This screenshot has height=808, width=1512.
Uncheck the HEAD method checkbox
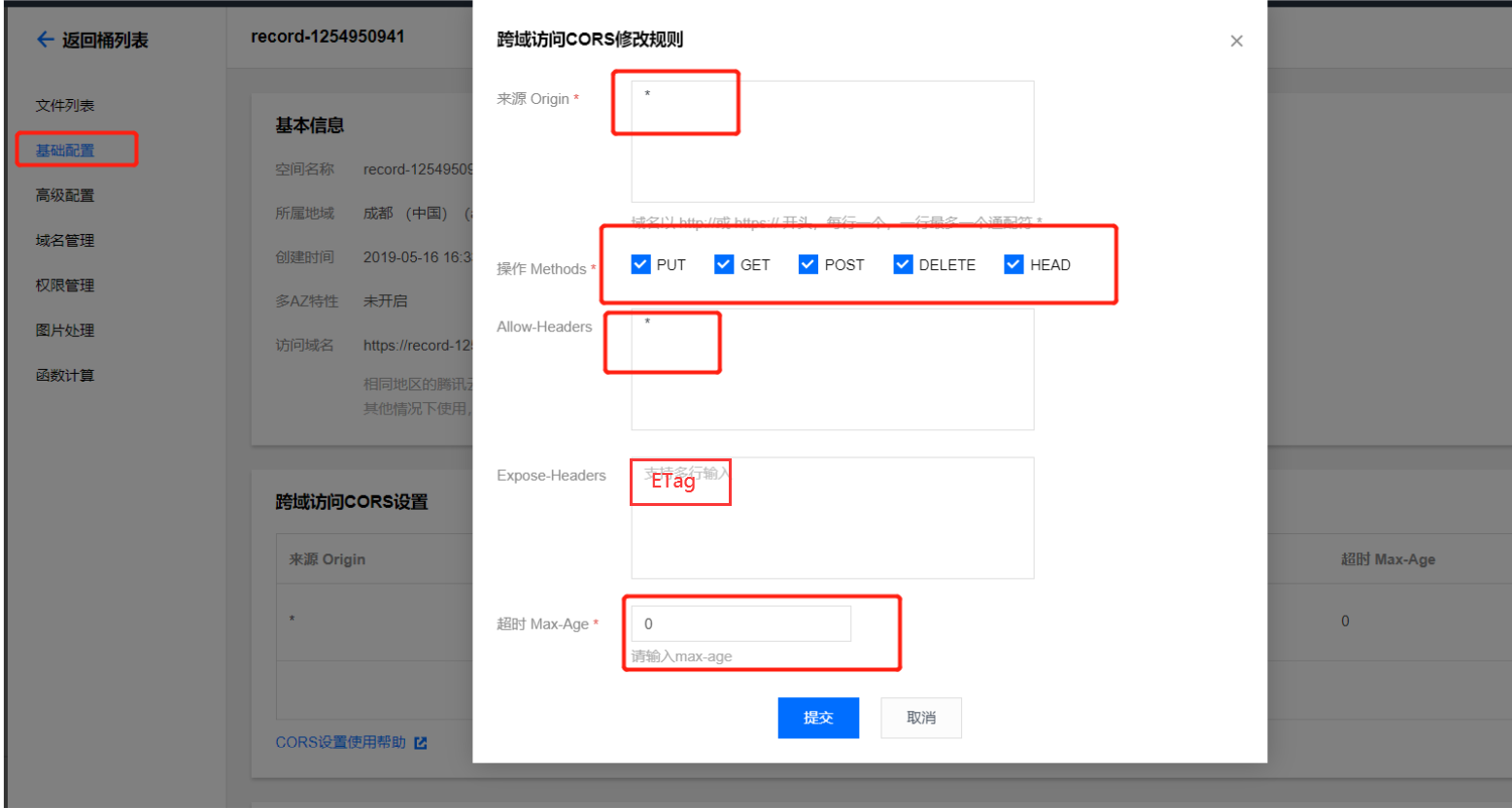point(1014,264)
